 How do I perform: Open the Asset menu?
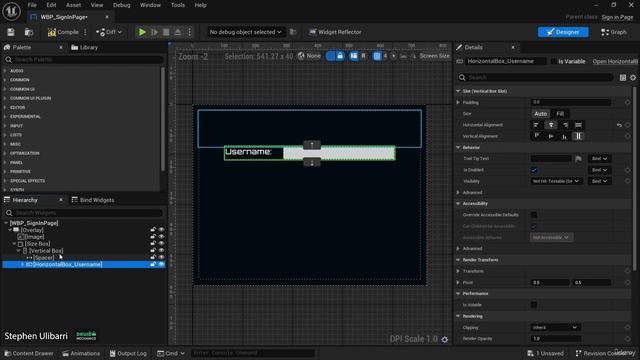(x=73, y=5)
